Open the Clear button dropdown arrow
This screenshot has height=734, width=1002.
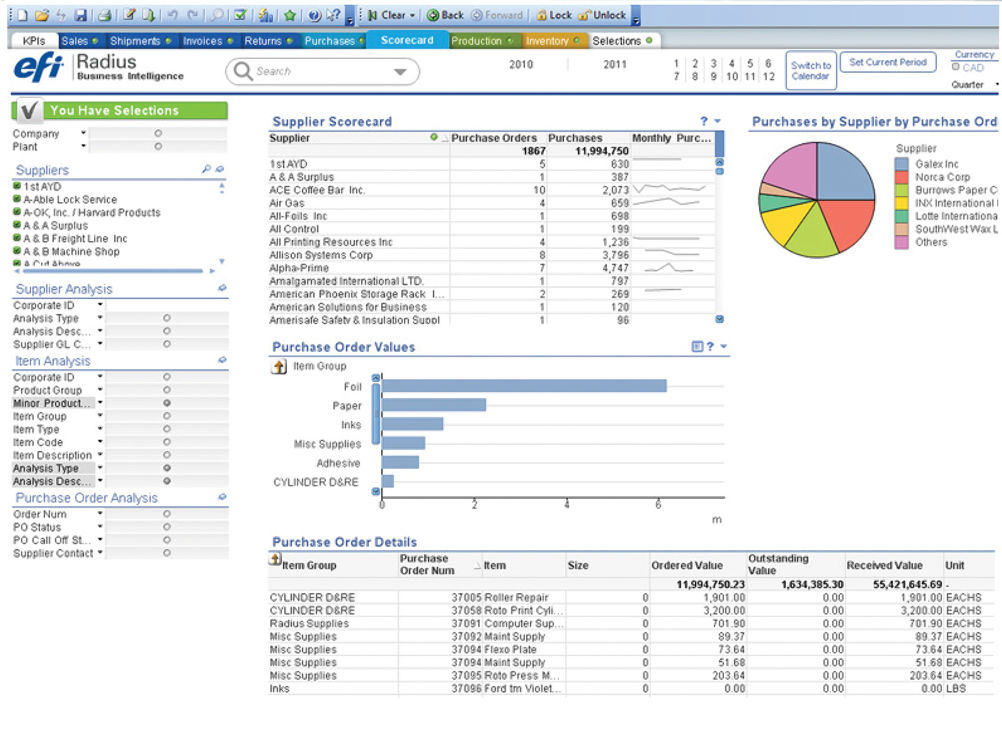click(x=413, y=15)
